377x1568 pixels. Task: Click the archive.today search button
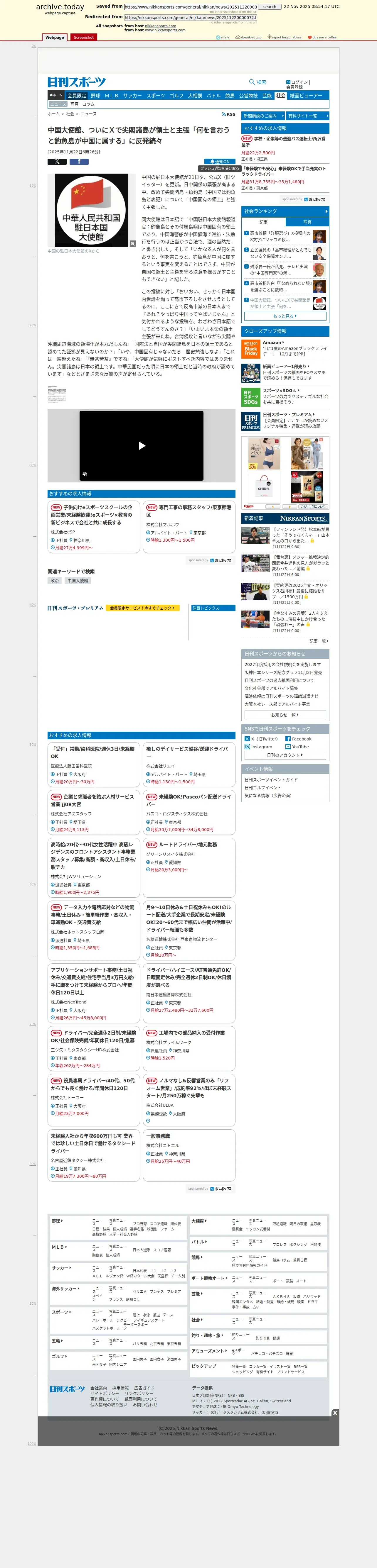pyautogui.click(x=270, y=7)
